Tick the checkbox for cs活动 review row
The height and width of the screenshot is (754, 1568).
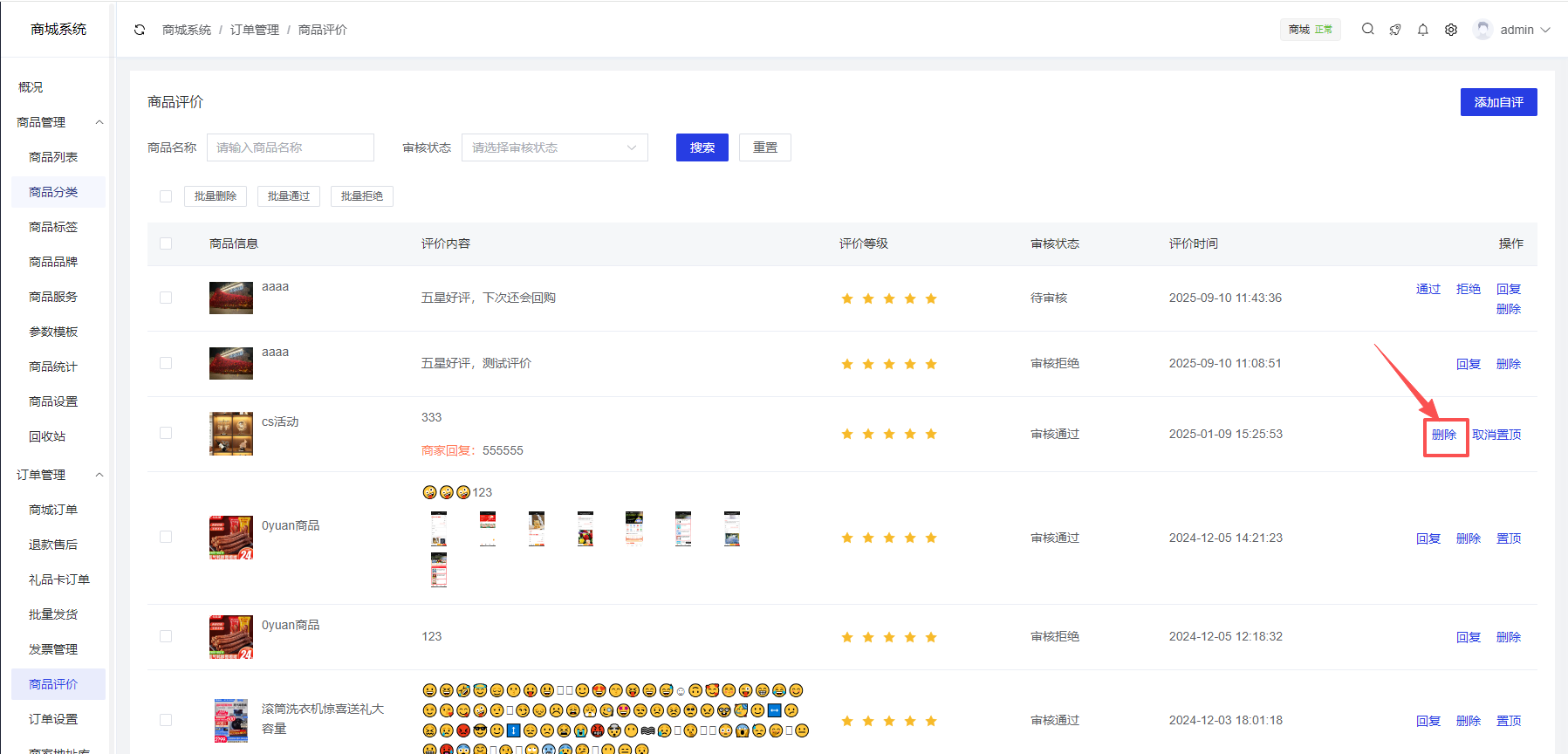[166, 433]
